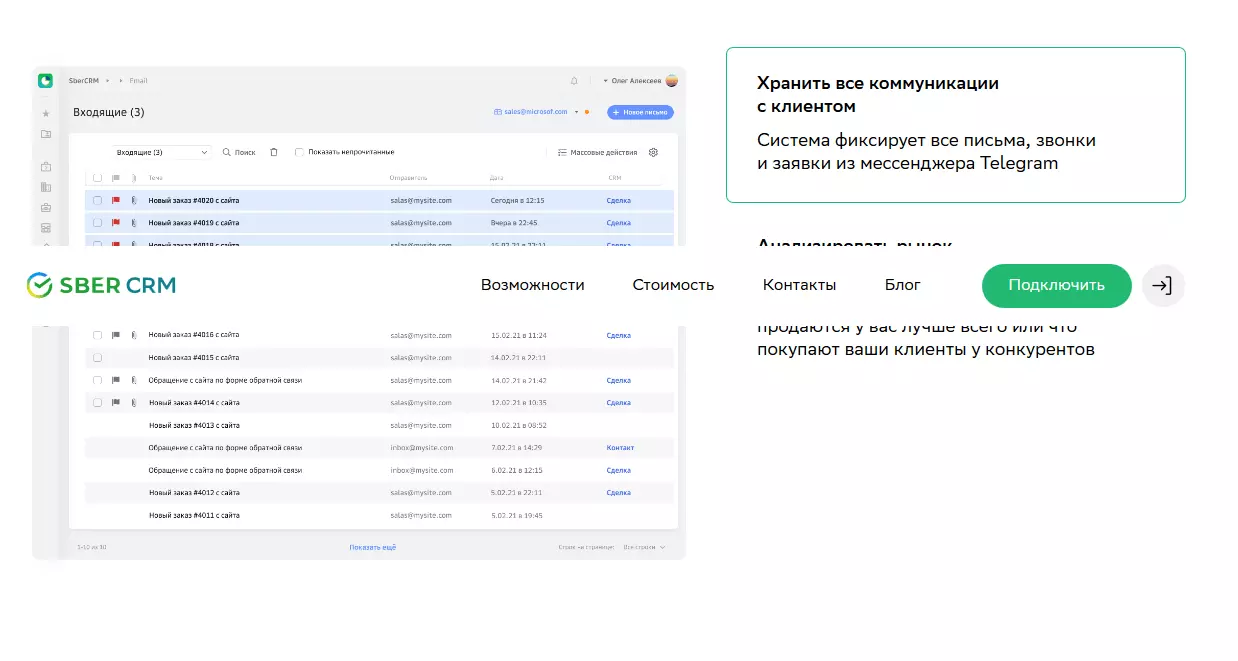Click the green app logo in the CRM sidebar
The width and height of the screenshot is (1238, 661).
click(45, 81)
